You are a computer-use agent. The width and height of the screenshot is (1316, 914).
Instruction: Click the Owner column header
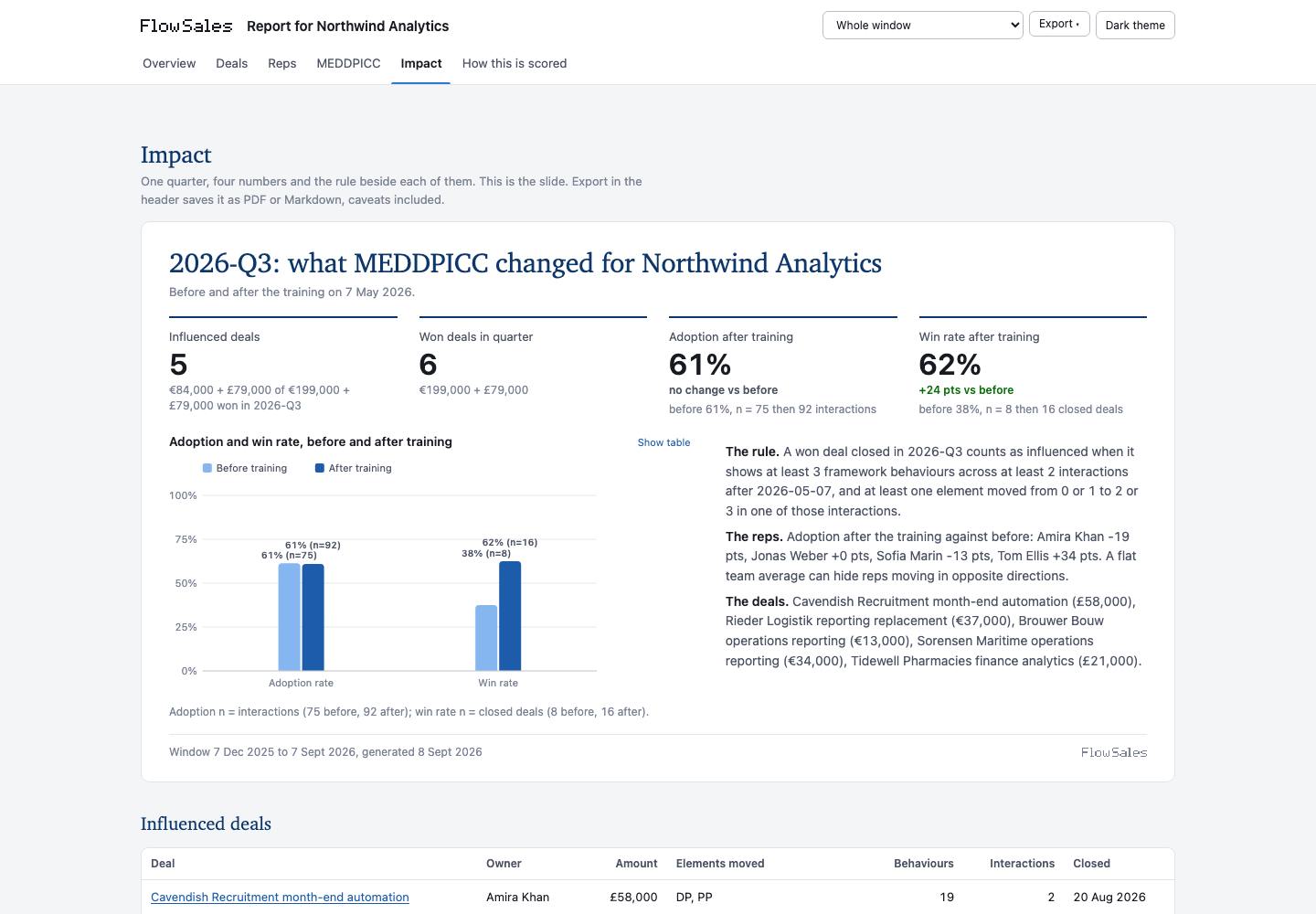click(x=504, y=864)
